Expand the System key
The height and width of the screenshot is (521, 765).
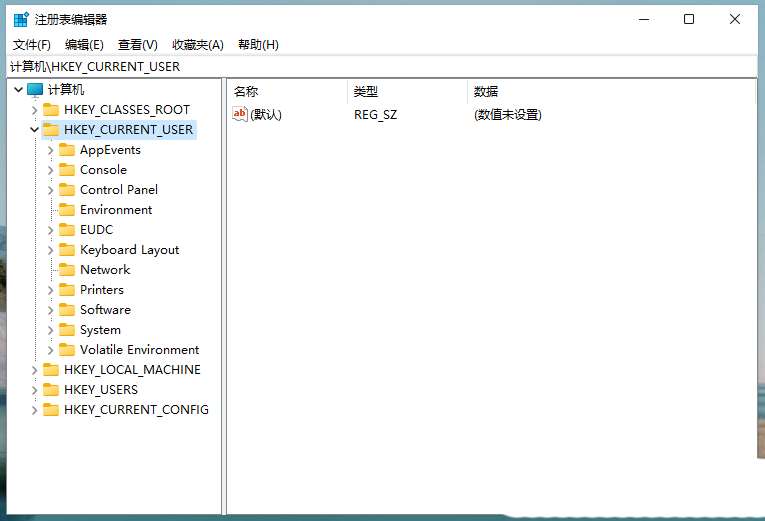coord(50,330)
